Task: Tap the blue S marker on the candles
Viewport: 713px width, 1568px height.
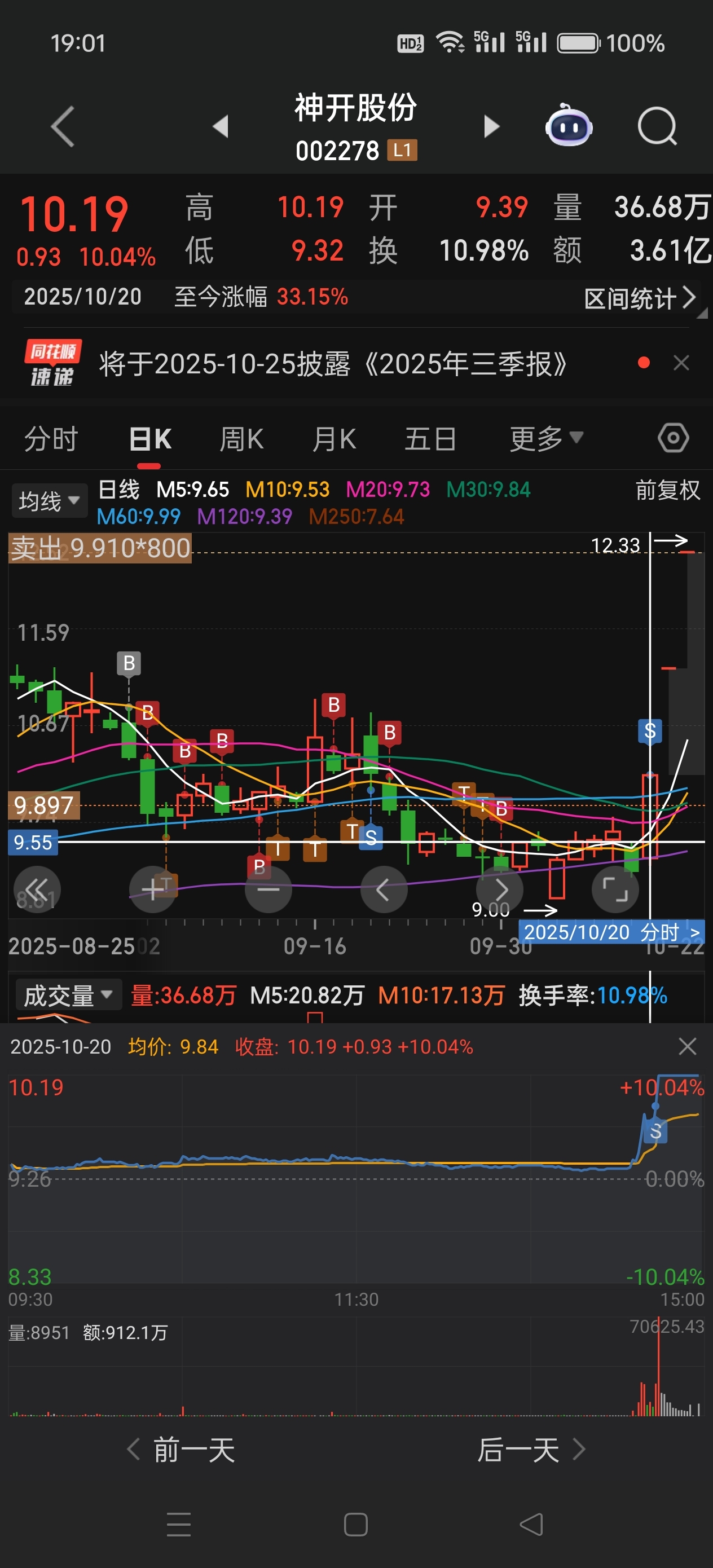Action: pos(370,837)
